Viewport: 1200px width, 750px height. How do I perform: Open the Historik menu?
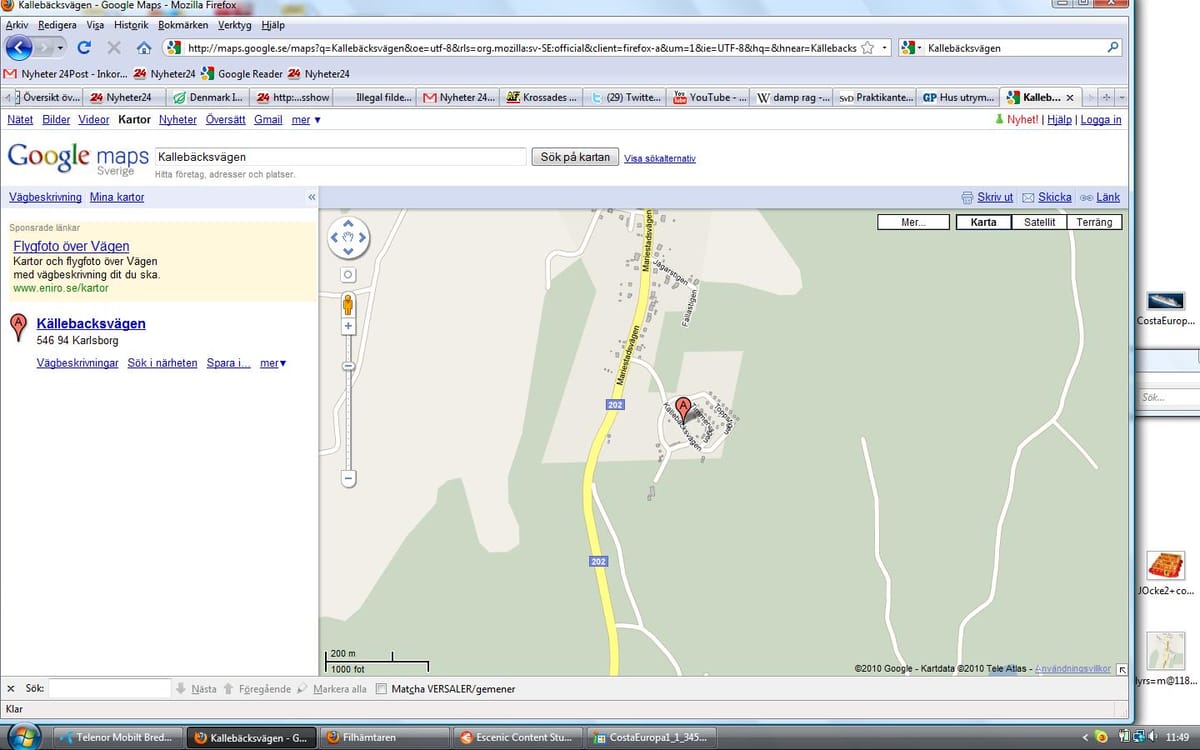(x=132, y=25)
